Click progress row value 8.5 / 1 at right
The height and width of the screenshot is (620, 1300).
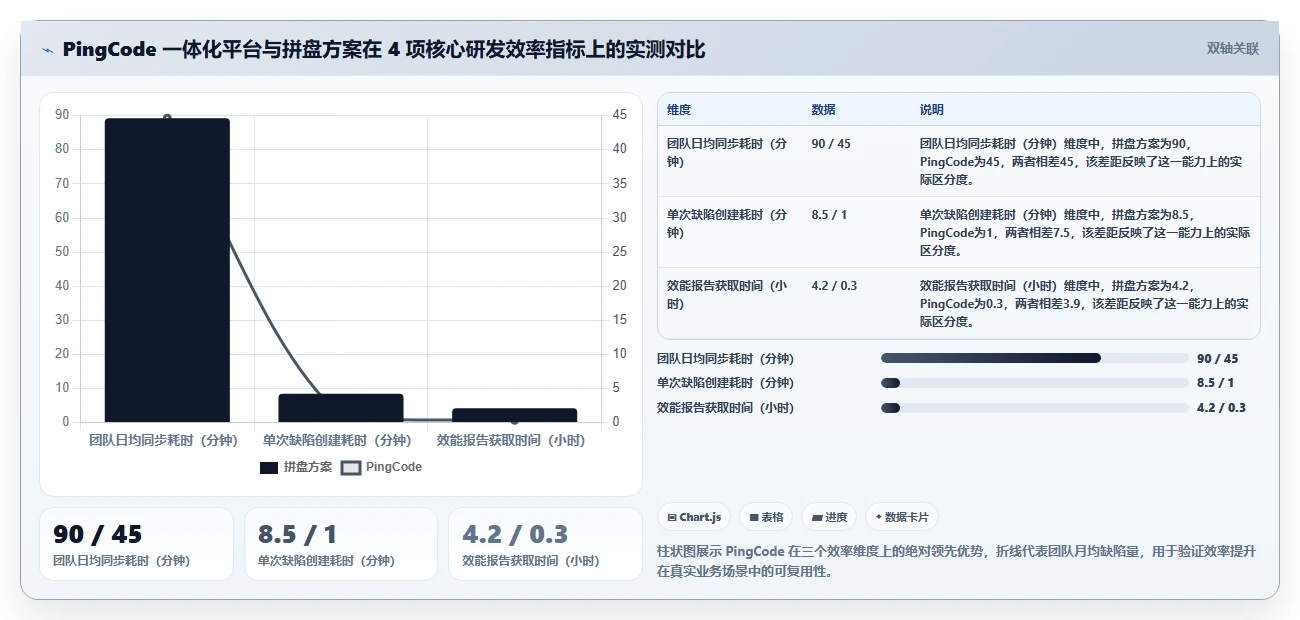[x=1215, y=383]
